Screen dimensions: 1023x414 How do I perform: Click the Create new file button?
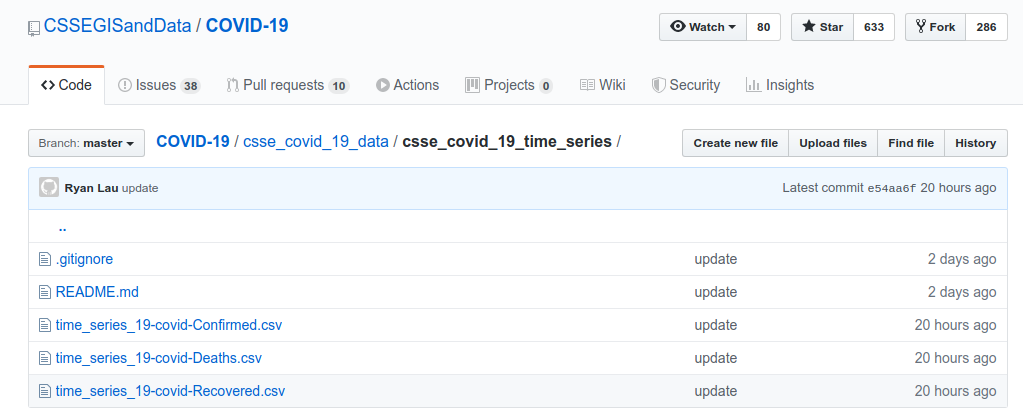coord(735,143)
